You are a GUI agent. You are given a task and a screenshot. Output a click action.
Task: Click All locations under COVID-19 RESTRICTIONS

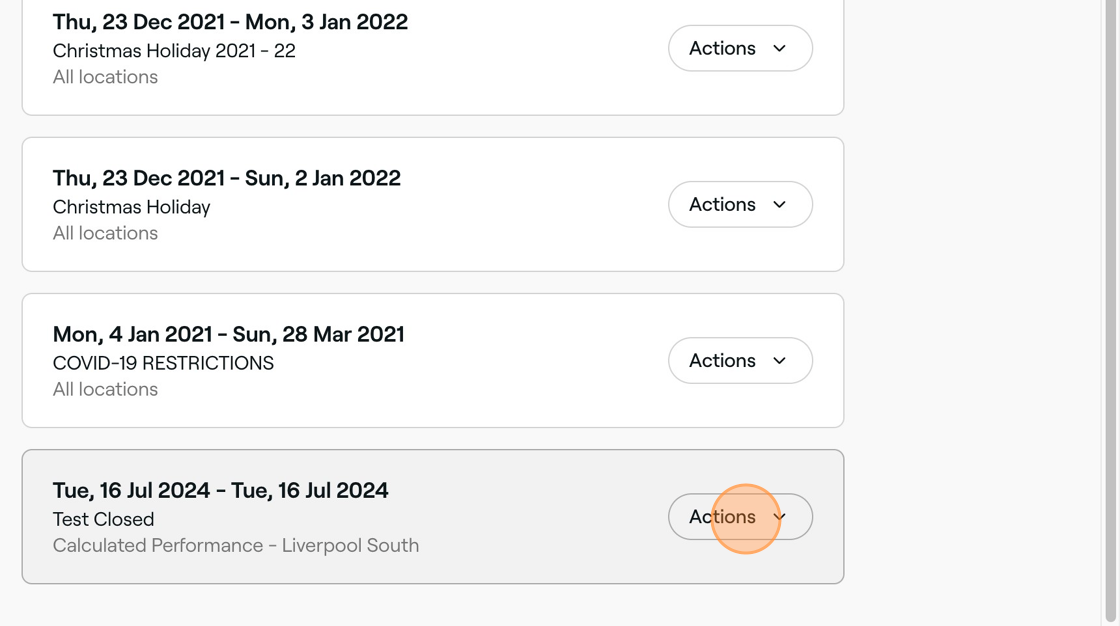pos(105,389)
